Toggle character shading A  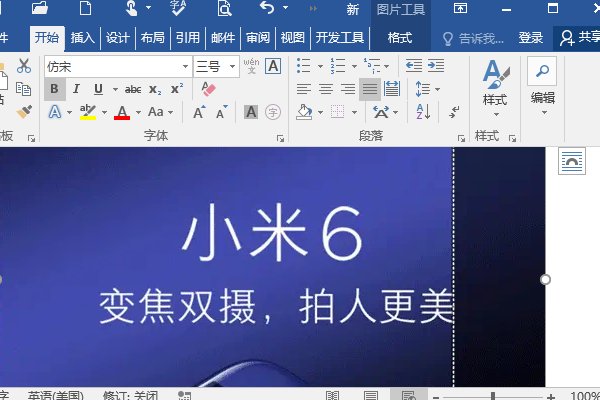pyautogui.click(x=251, y=112)
